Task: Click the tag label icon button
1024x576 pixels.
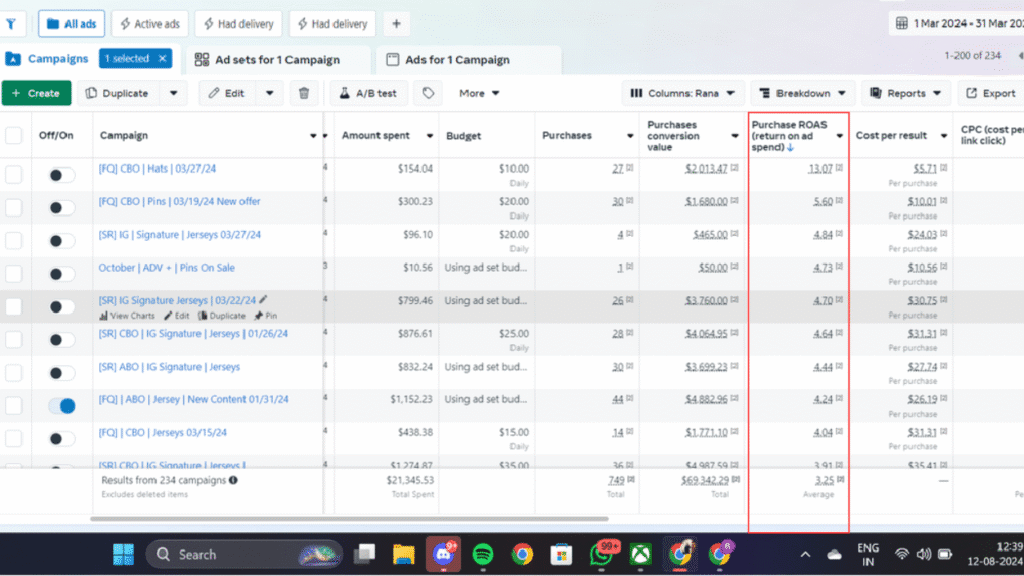Action: pos(428,93)
